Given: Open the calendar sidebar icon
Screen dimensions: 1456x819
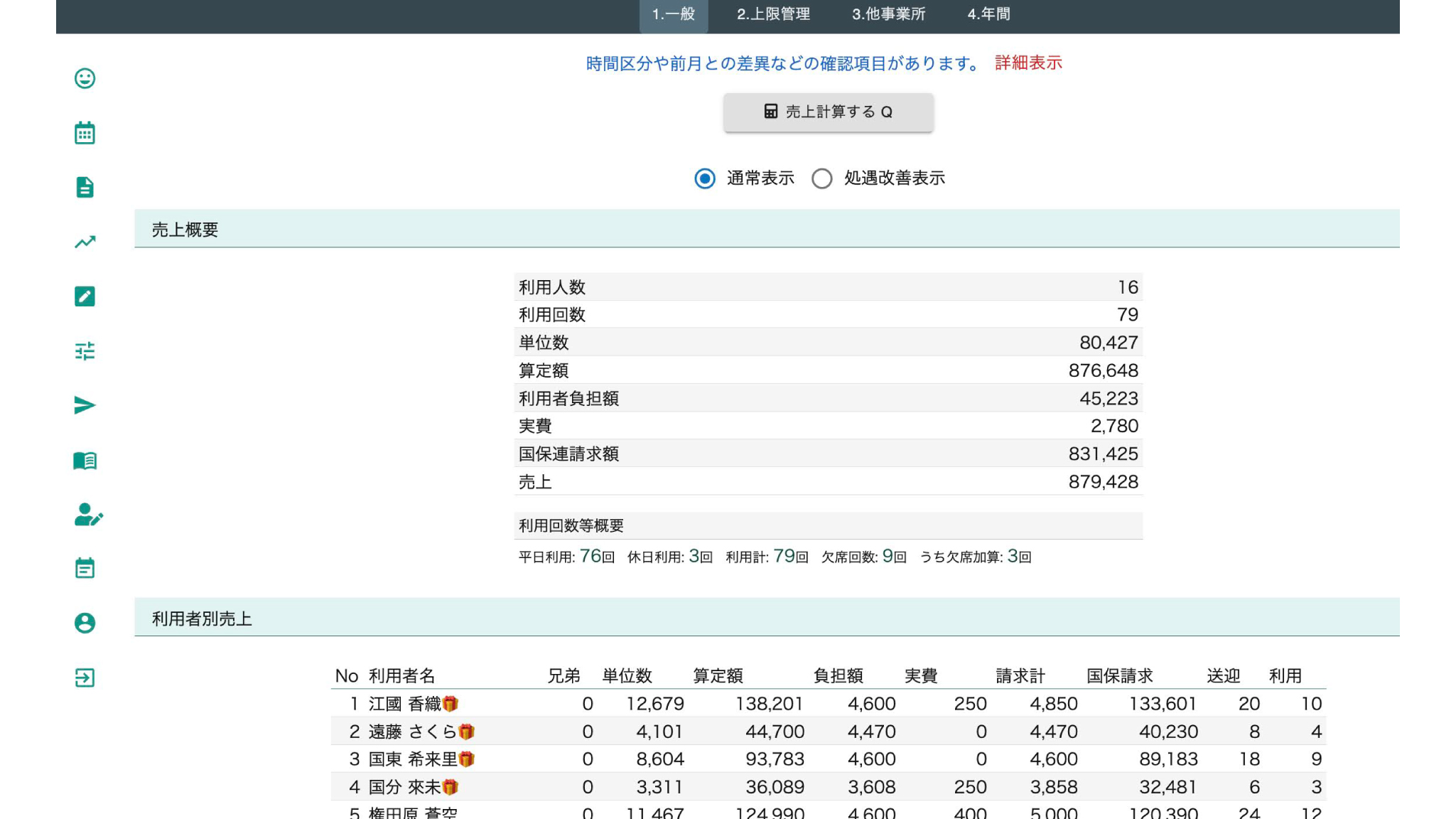Looking at the screenshot, I should pyautogui.click(x=85, y=133).
